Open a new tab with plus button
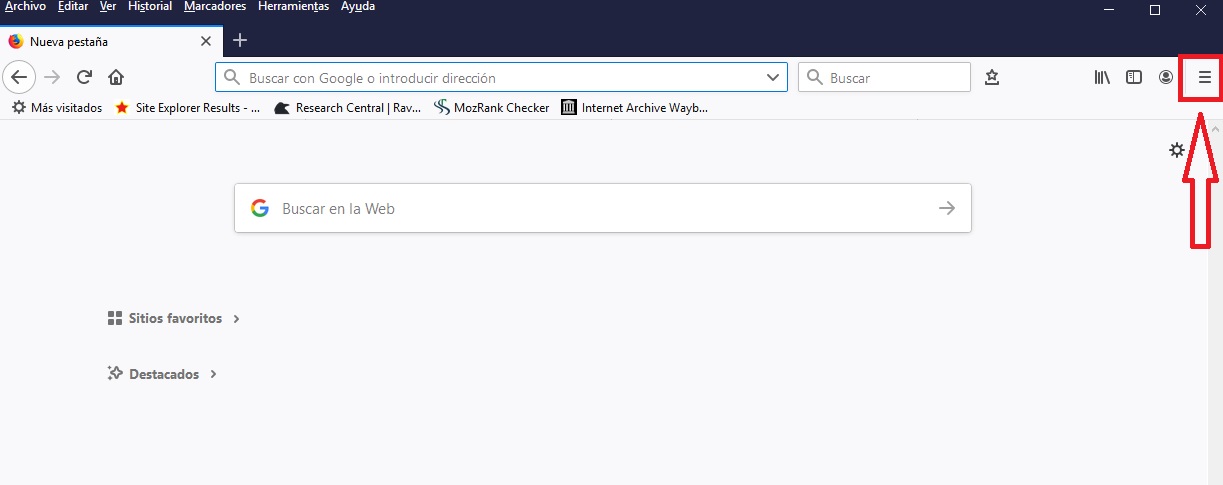 tap(239, 40)
